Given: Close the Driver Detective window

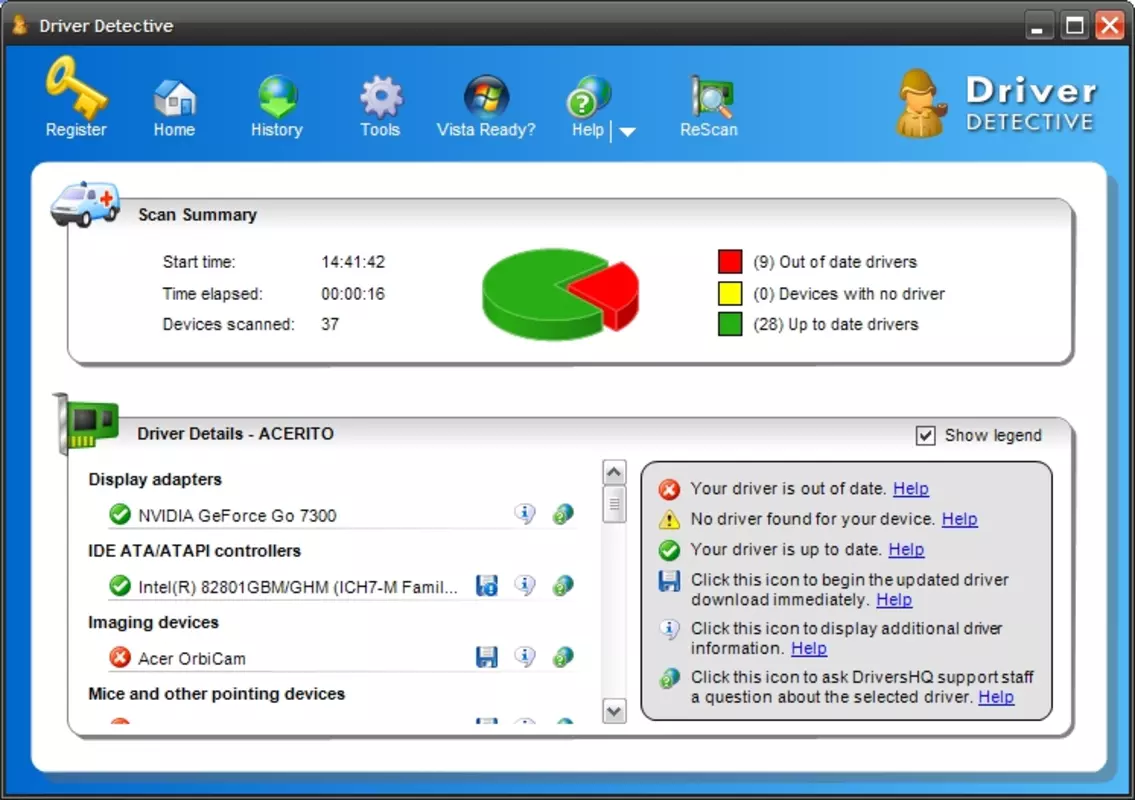Looking at the screenshot, I should [x=1110, y=26].
